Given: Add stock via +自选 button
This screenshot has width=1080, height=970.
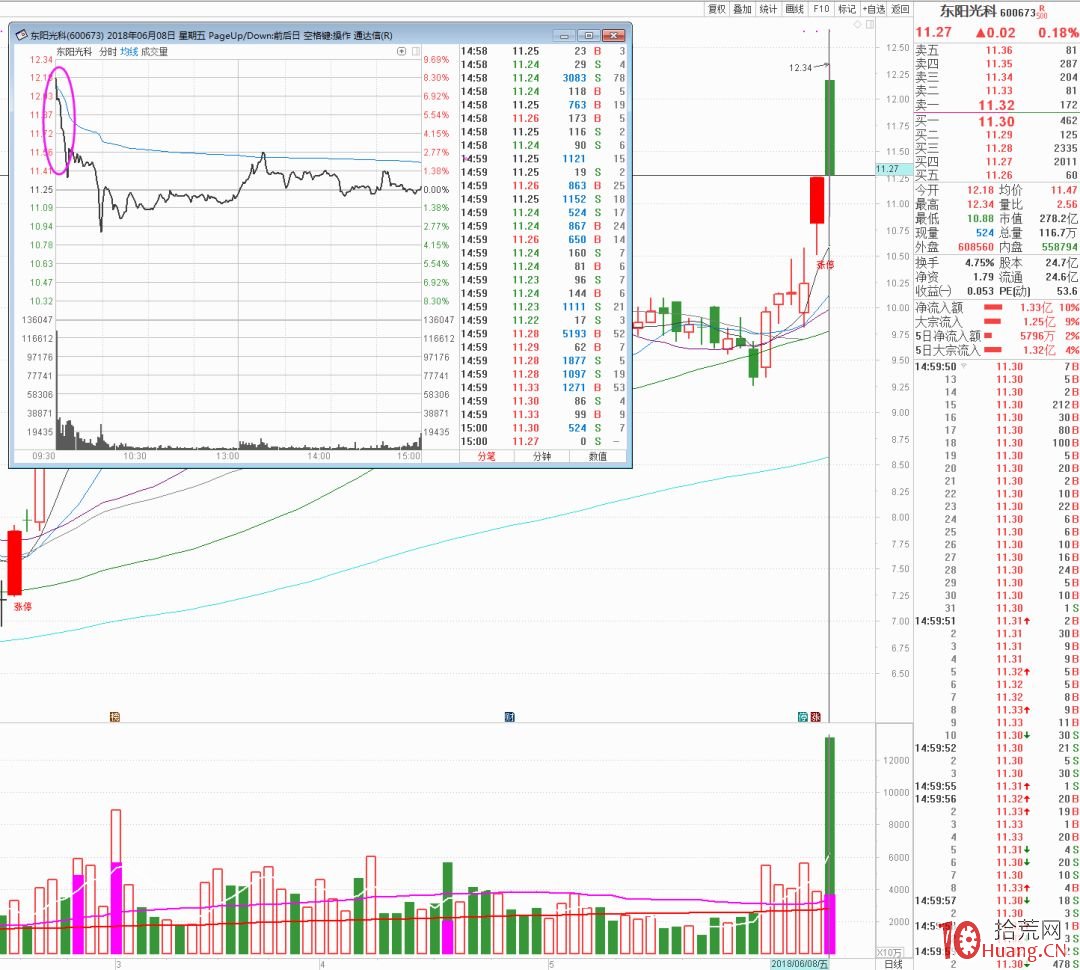Looking at the screenshot, I should 874,9.
